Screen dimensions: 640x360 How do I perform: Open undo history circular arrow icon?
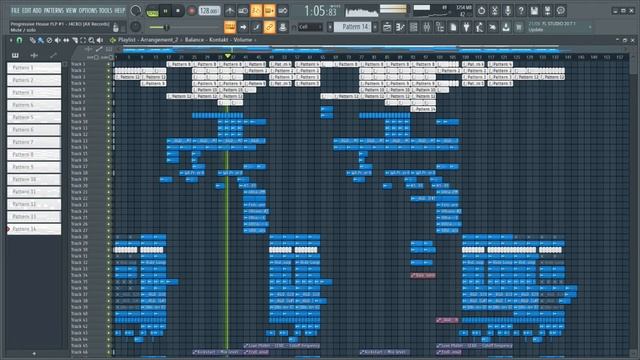pyautogui.click(x=482, y=11)
